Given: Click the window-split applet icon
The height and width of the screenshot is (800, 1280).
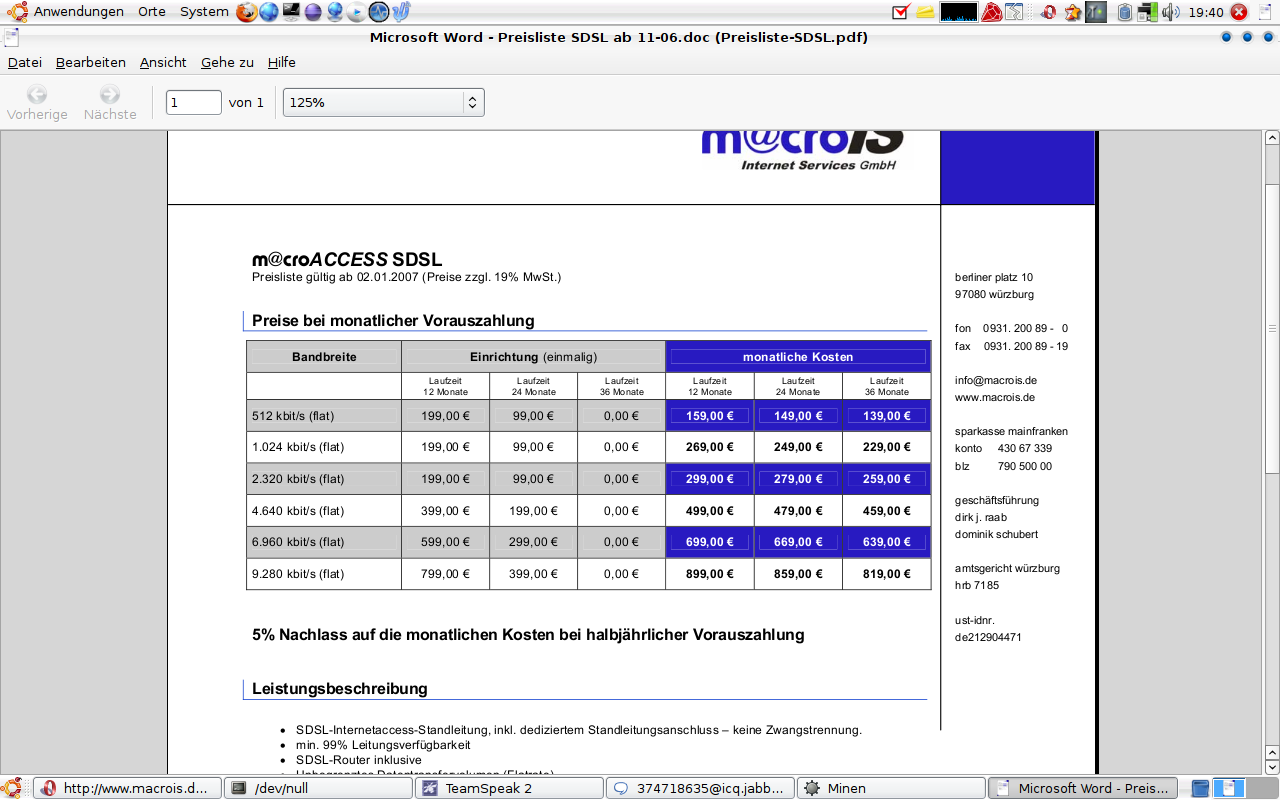Looking at the screenshot, I should 1014,12.
